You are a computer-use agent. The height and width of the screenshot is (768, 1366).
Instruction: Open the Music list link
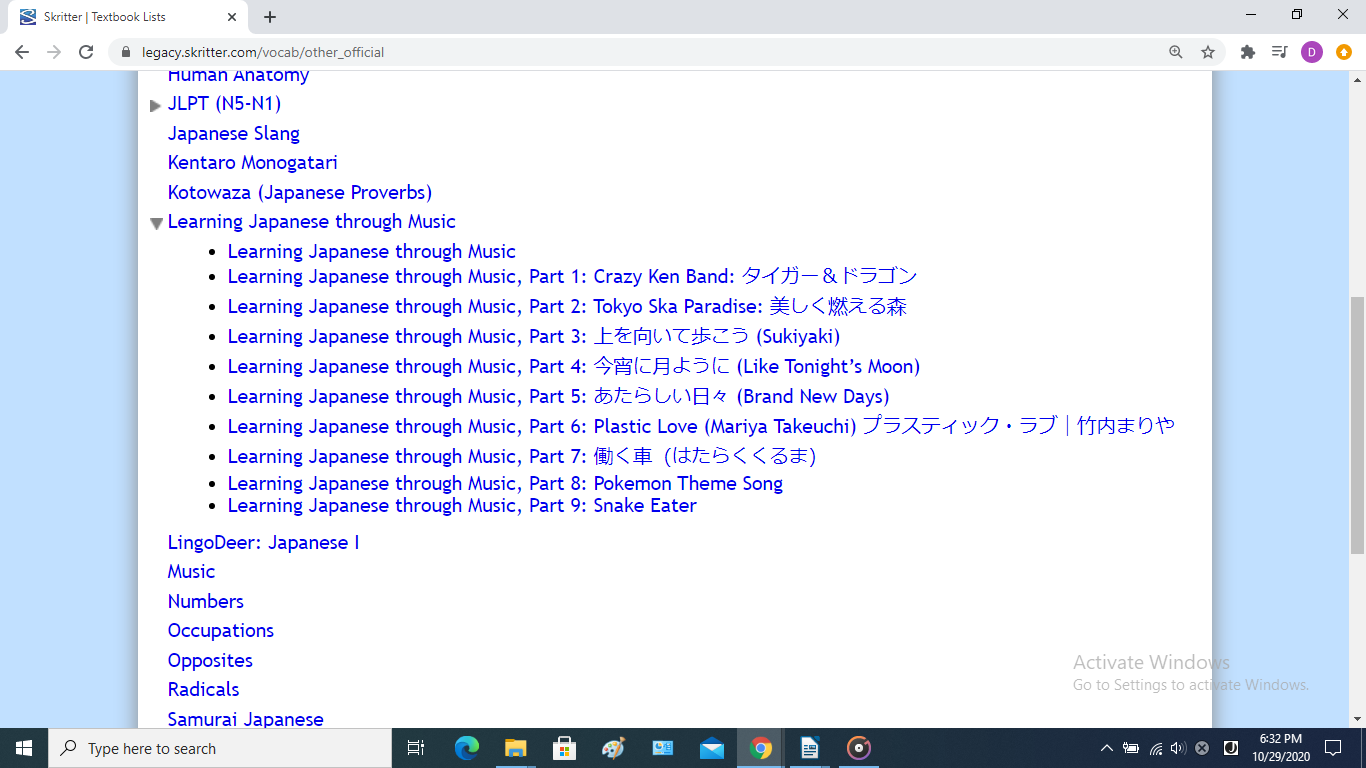click(191, 571)
